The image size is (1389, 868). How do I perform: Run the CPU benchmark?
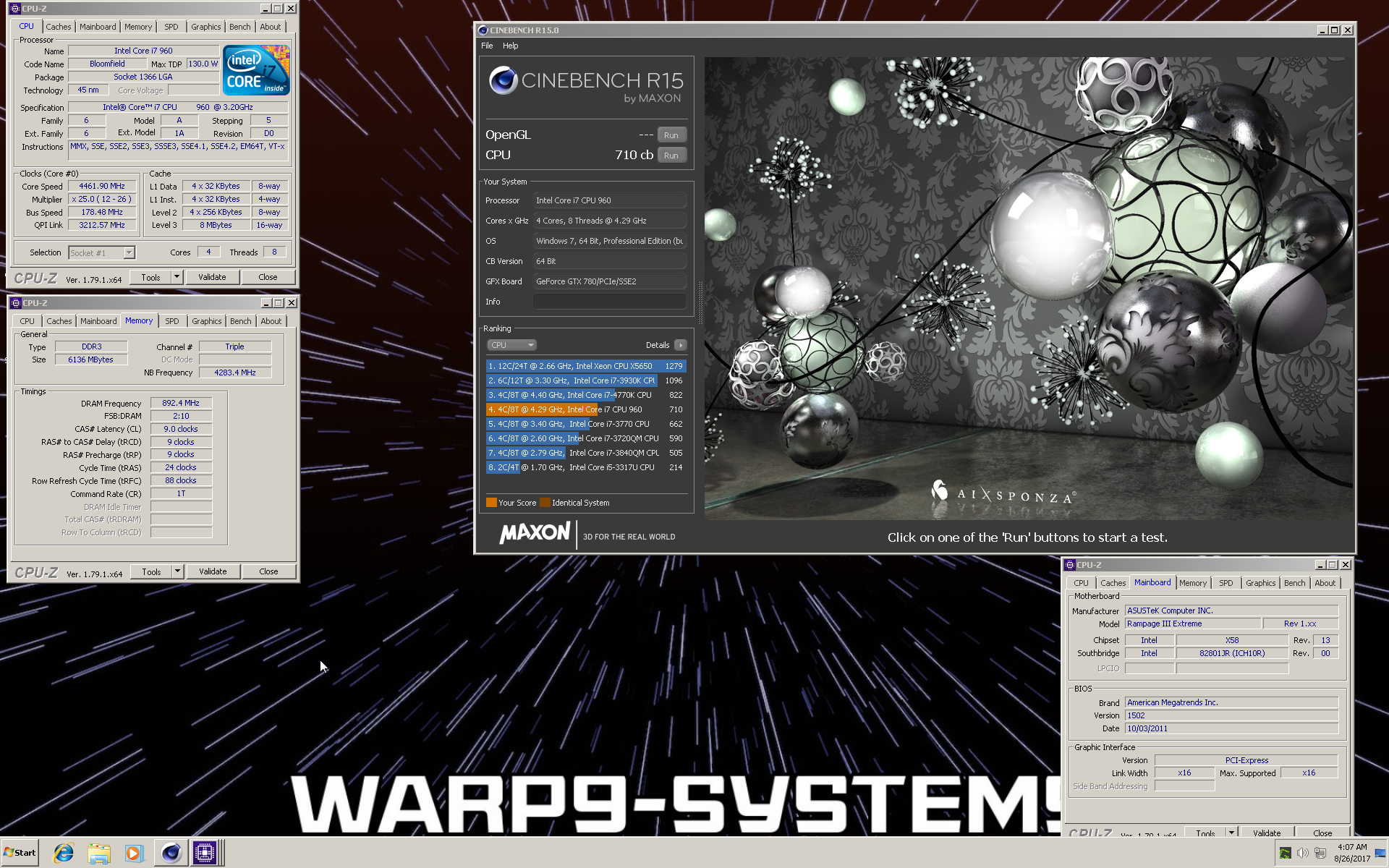point(671,156)
